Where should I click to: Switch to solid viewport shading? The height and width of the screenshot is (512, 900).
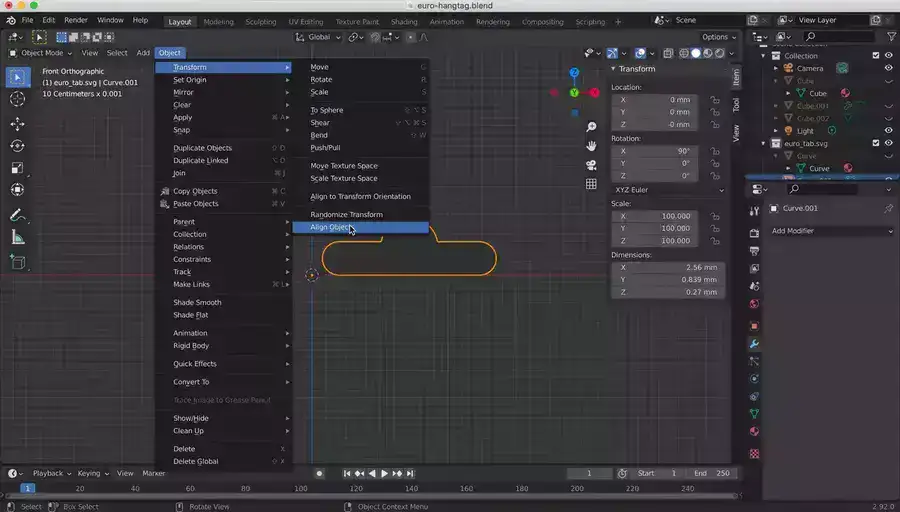point(696,53)
